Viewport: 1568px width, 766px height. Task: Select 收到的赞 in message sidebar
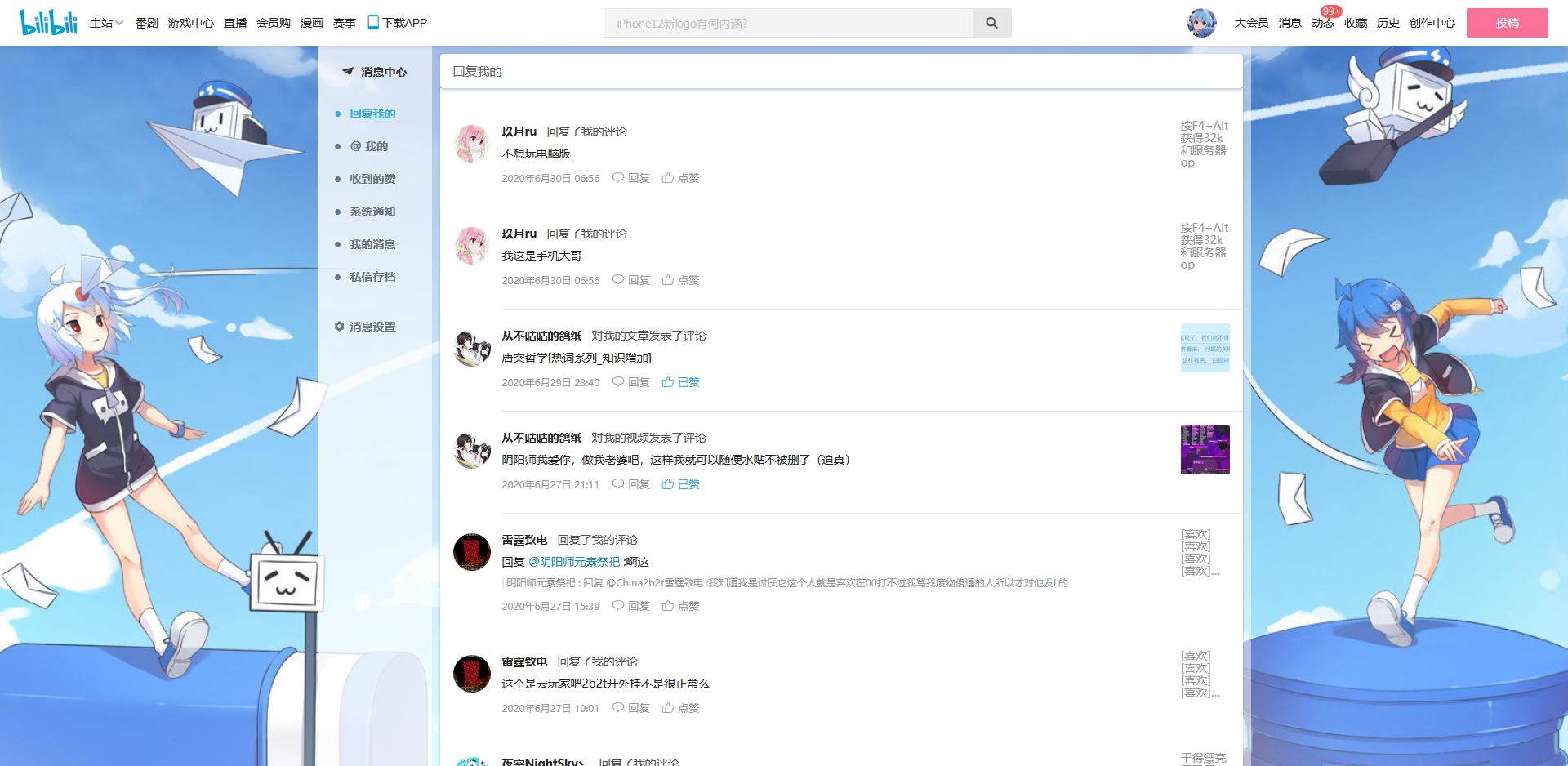coord(372,179)
